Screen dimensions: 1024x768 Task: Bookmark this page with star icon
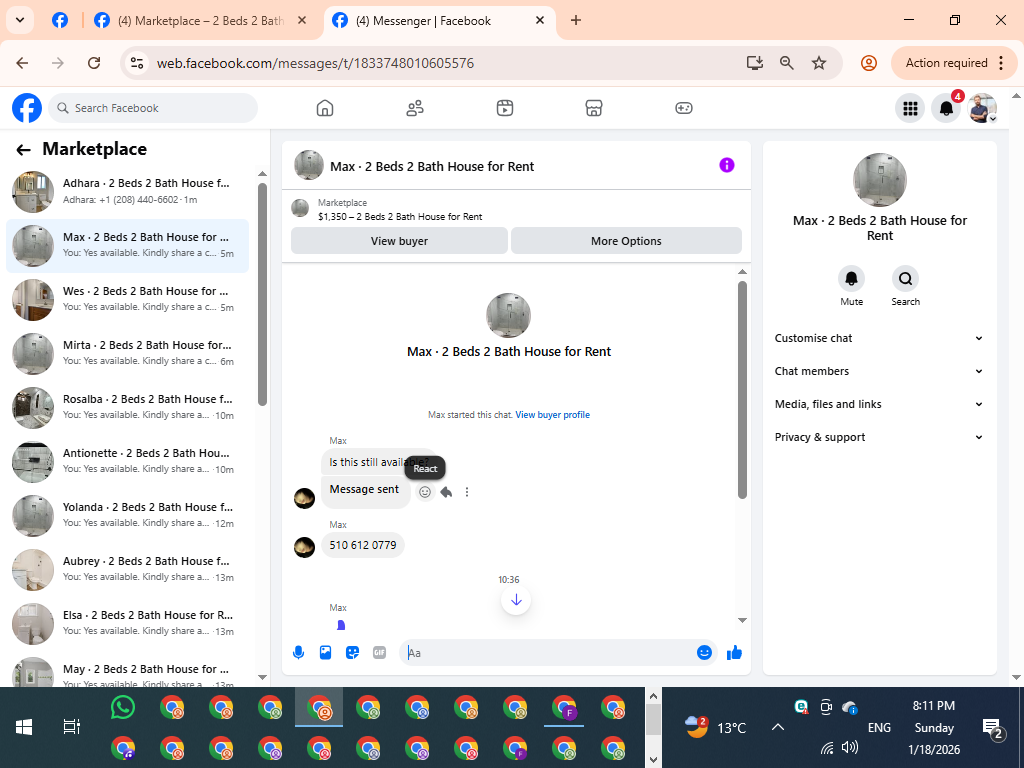pos(819,63)
